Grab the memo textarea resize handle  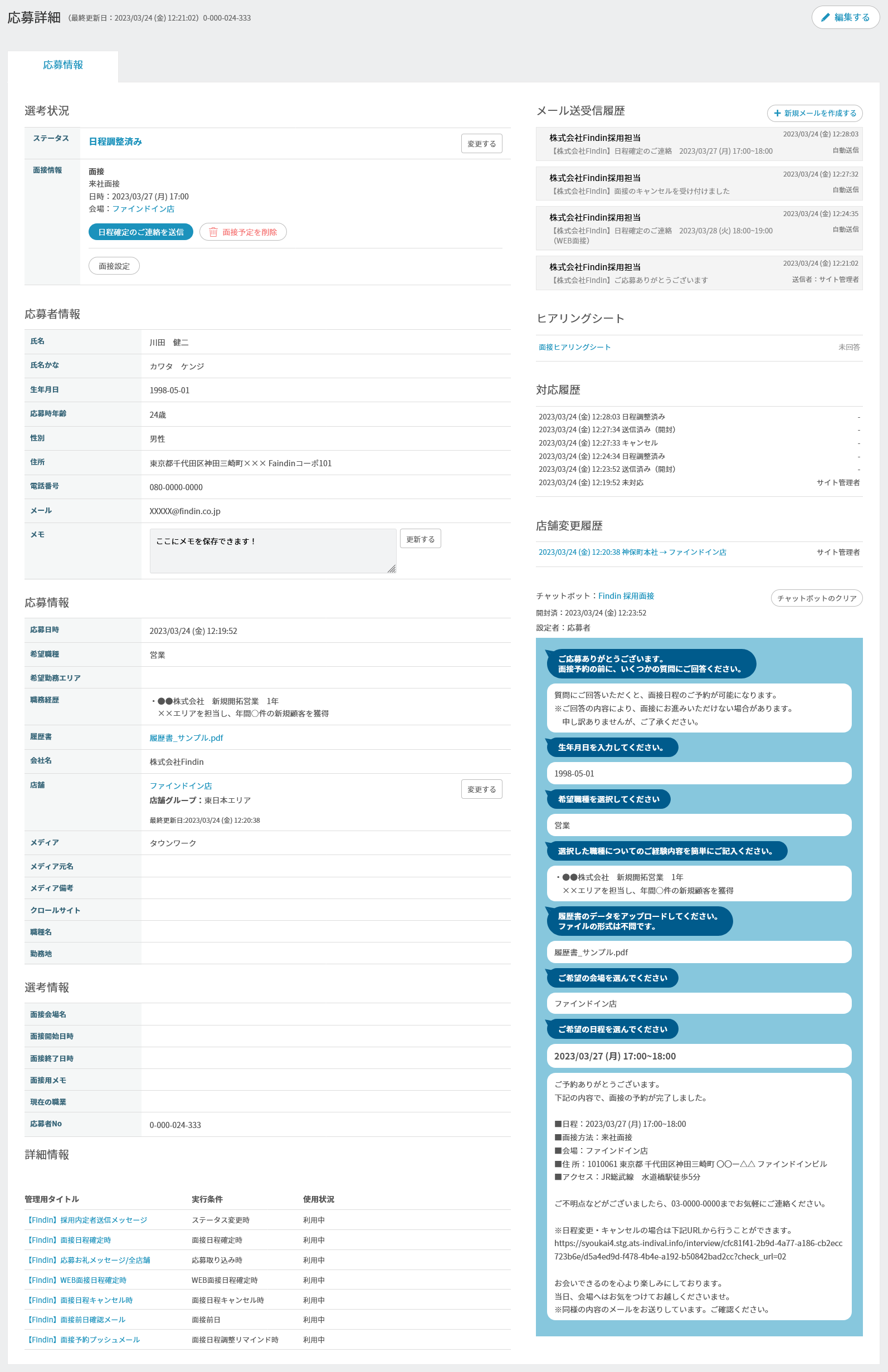point(392,568)
